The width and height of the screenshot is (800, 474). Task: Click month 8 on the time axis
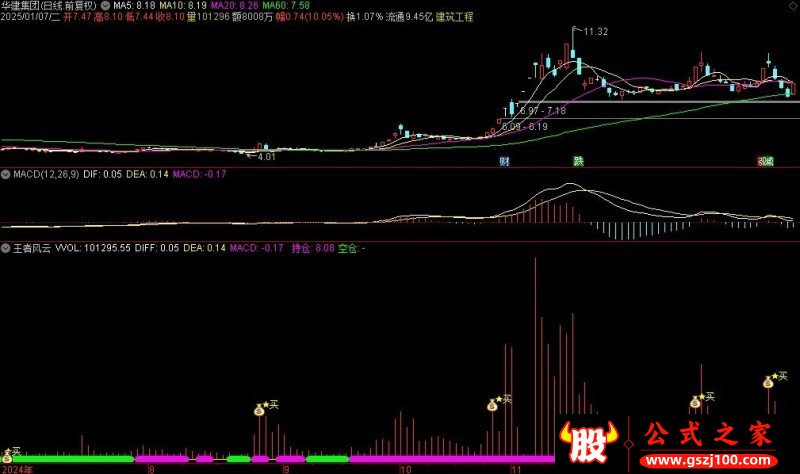(151, 469)
